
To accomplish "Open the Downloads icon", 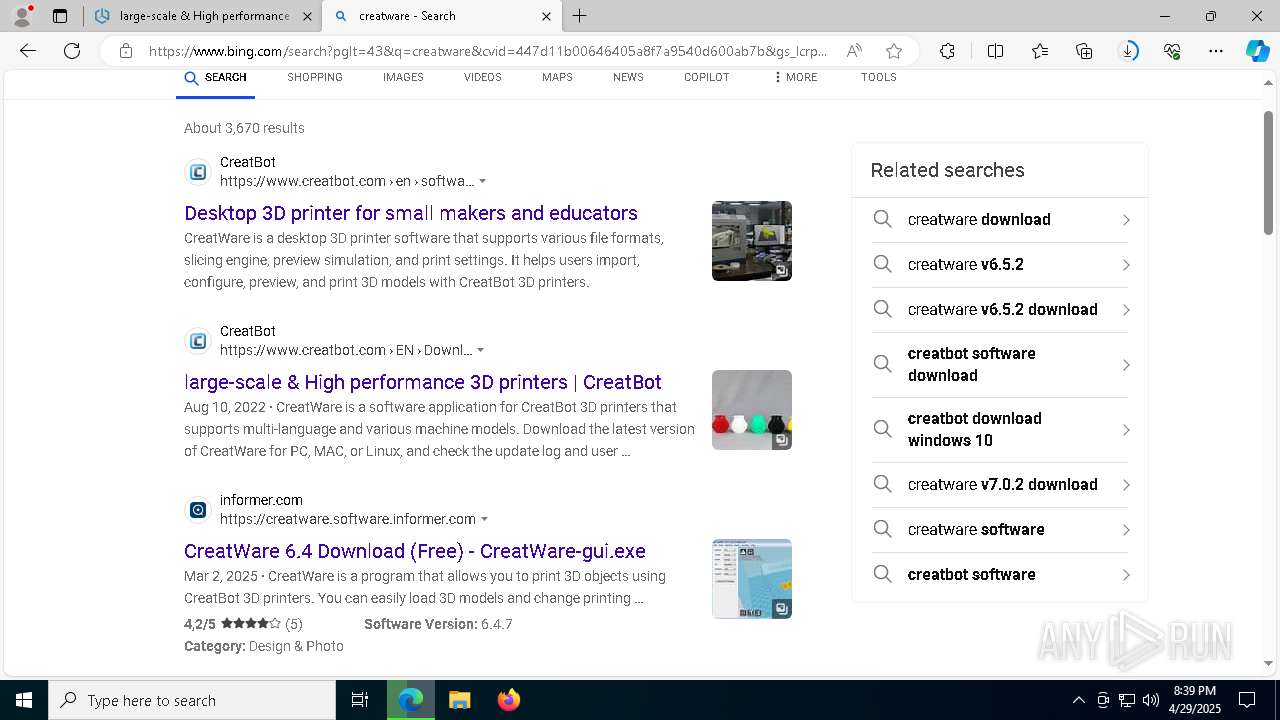I will [x=1128, y=51].
